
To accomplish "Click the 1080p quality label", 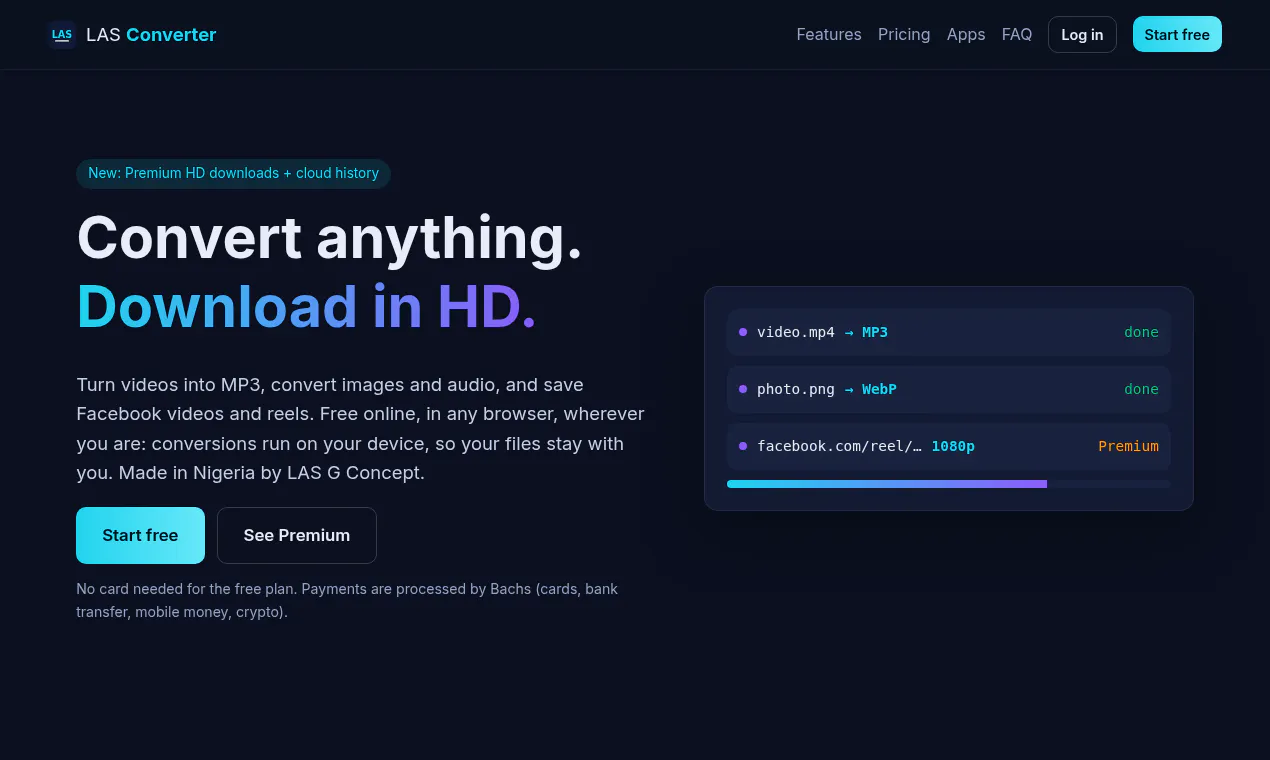I will click(x=953, y=446).
